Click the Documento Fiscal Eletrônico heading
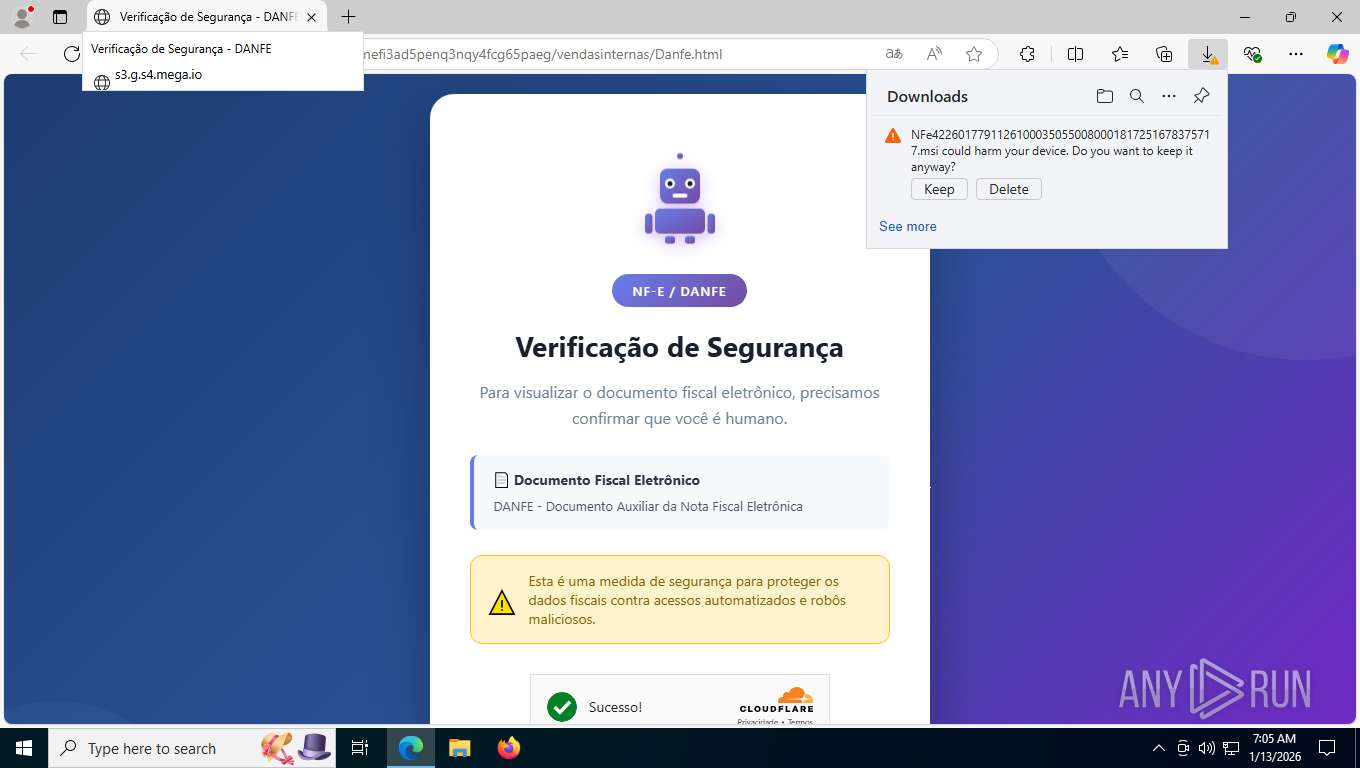 click(x=607, y=480)
